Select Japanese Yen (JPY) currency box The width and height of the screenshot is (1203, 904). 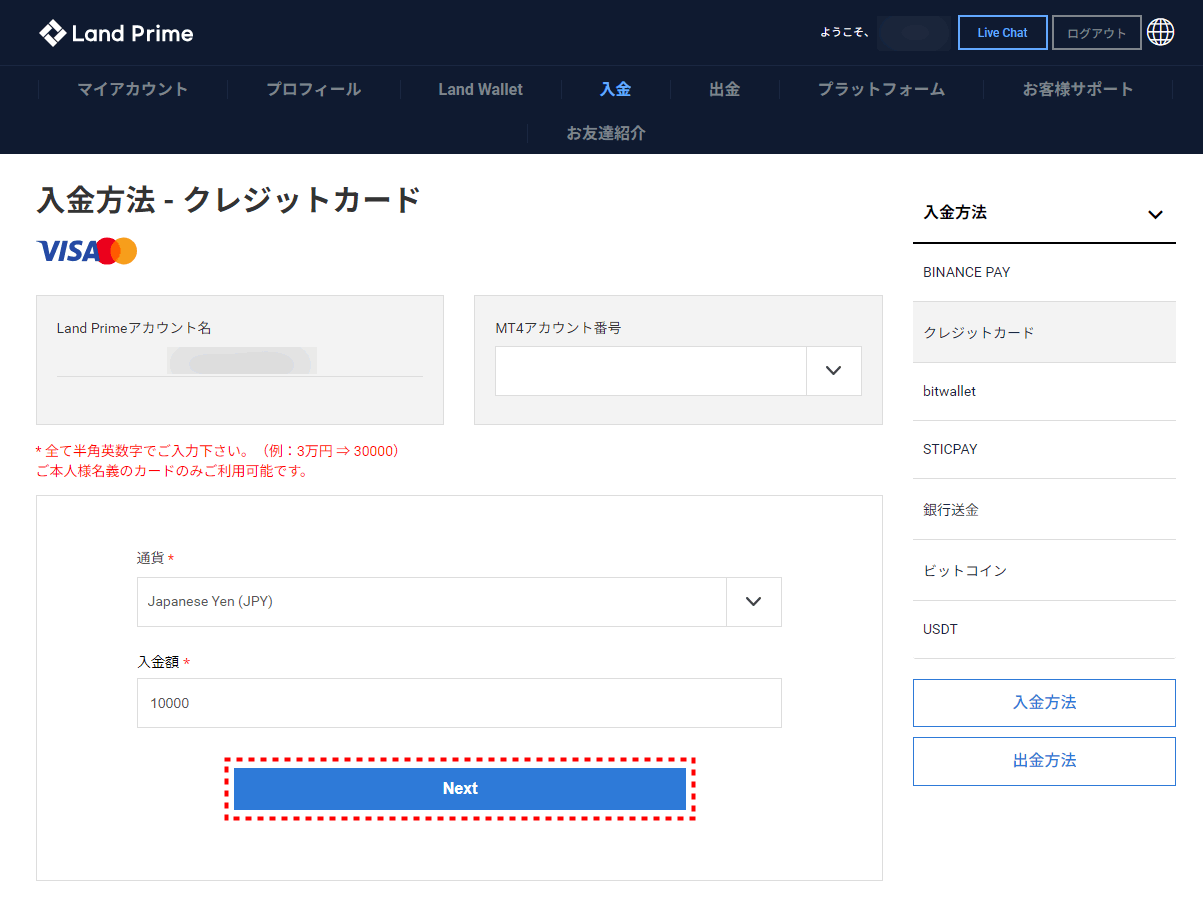[x=432, y=602]
